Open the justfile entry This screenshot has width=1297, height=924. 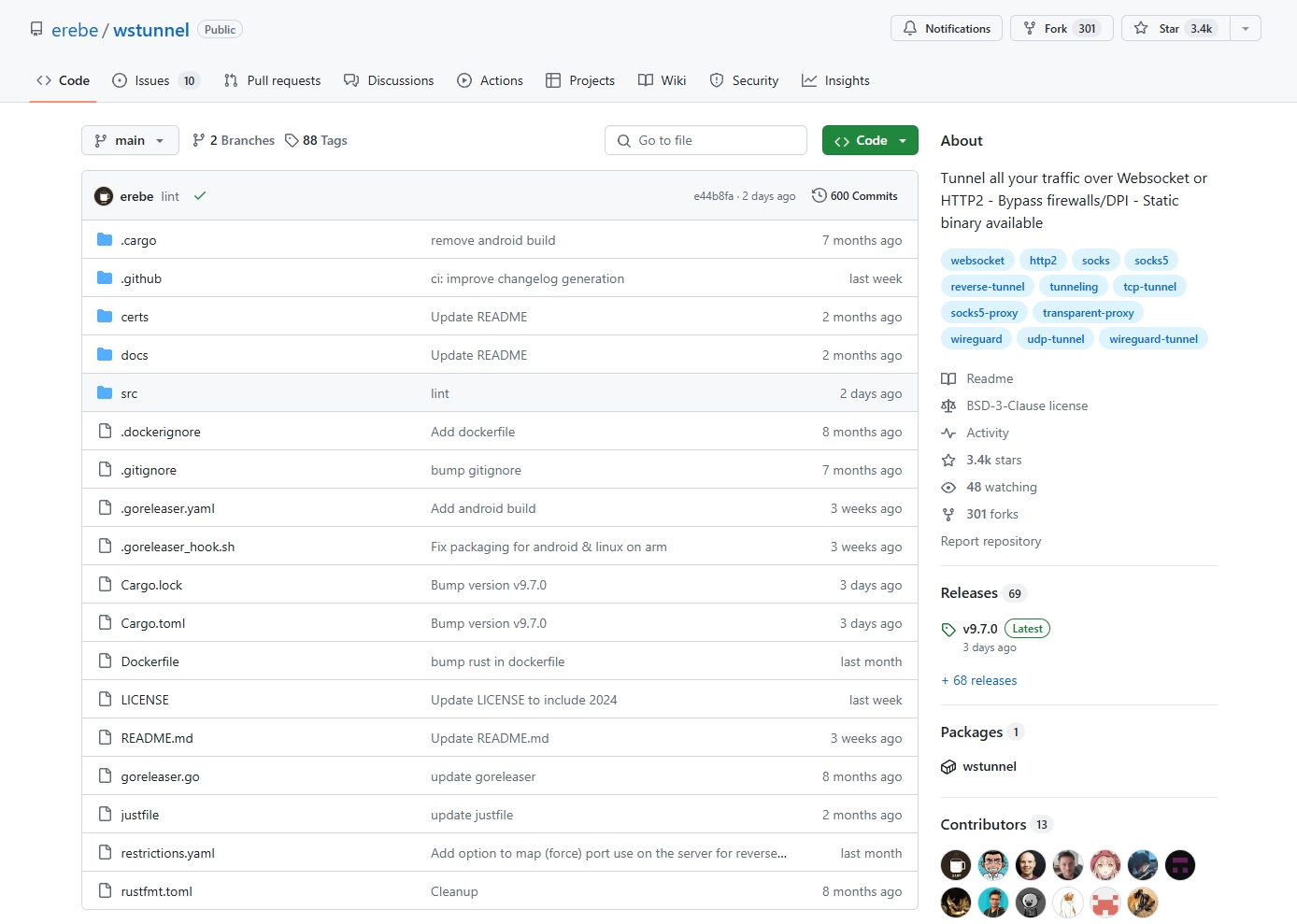(140, 815)
